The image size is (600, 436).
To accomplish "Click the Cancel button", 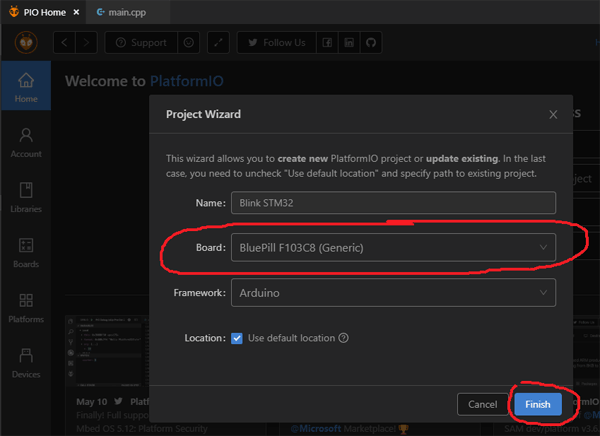I will coord(483,404).
